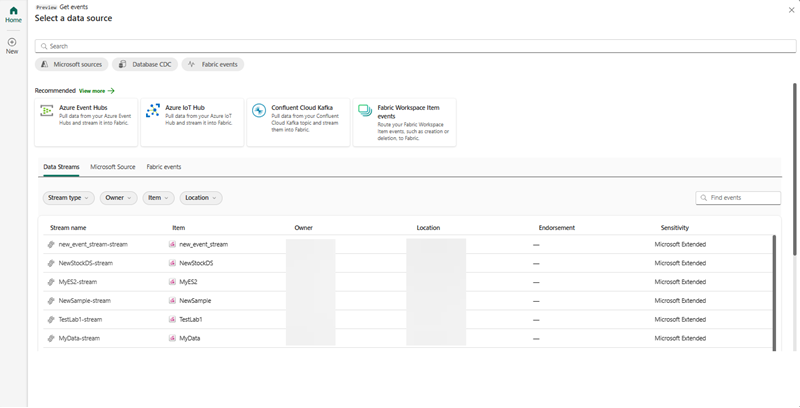Viewport: 800px width, 408px height.
Task: Click the Fabric Workspace Item events icon
Action: 365,111
